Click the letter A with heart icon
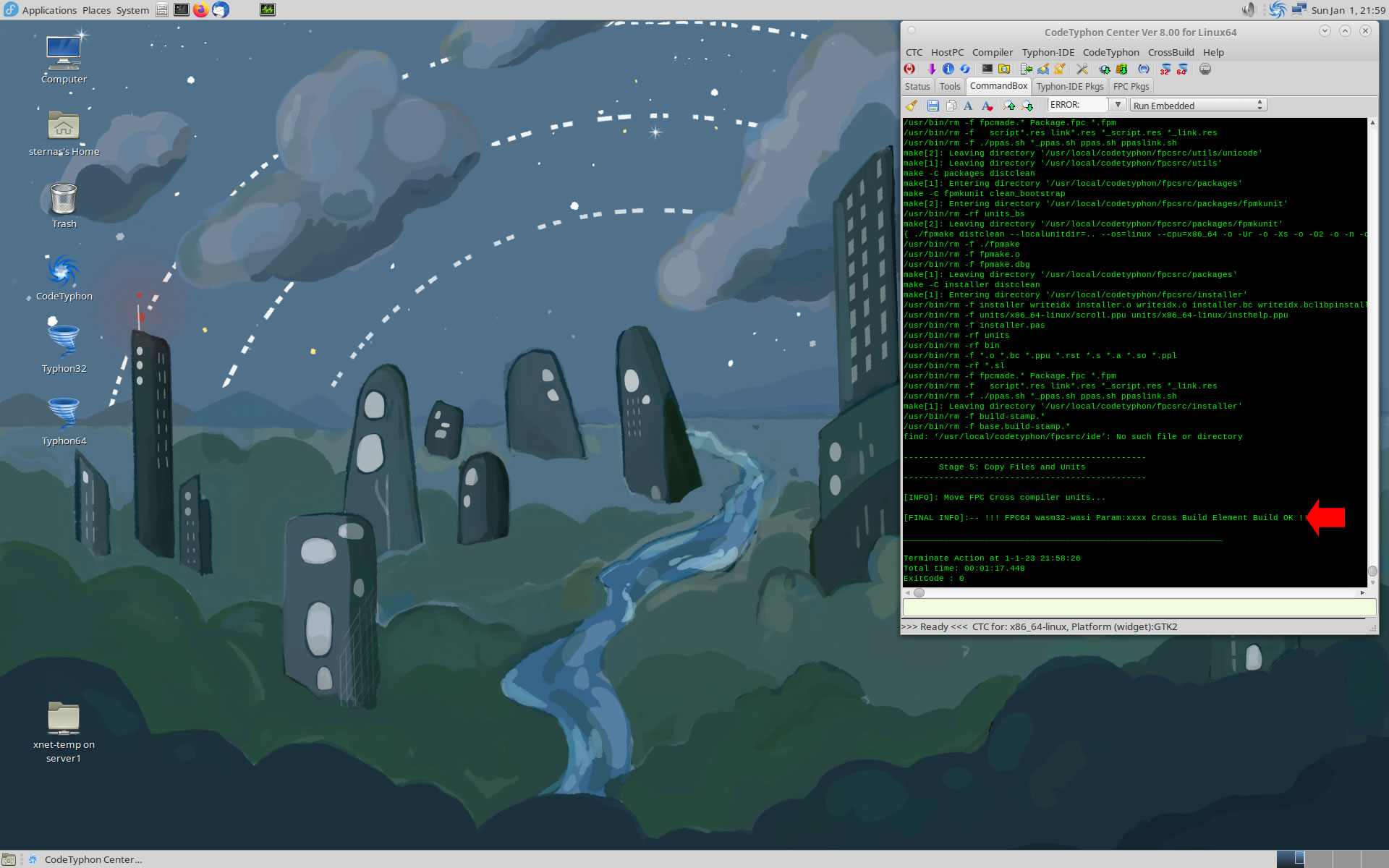The image size is (1389, 868). [x=987, y=106]
